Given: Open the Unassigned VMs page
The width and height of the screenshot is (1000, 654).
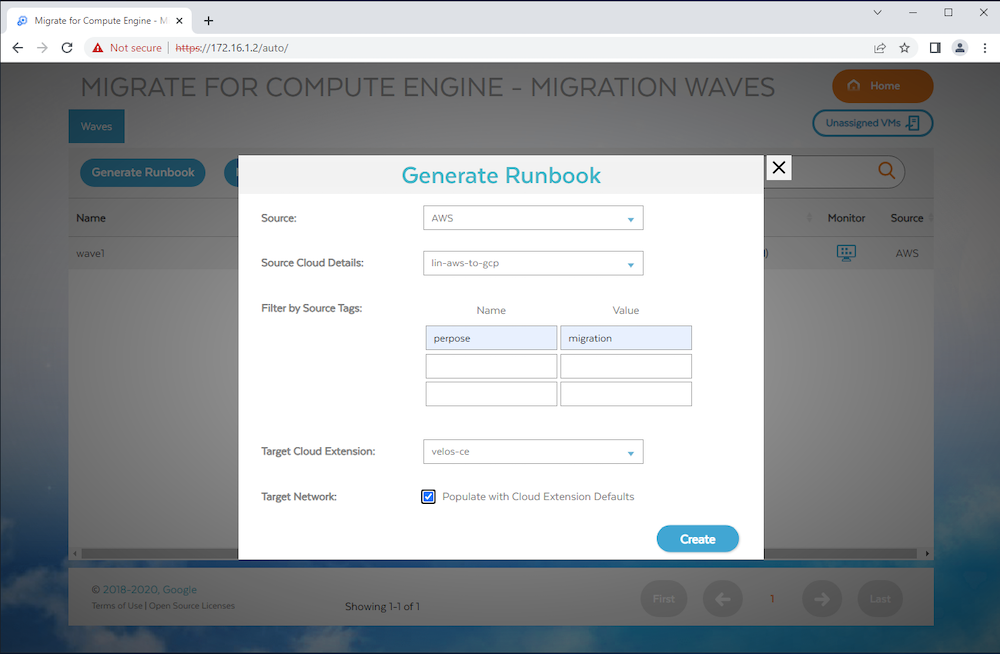Looking at the screenshot, I should coord(872,123).
